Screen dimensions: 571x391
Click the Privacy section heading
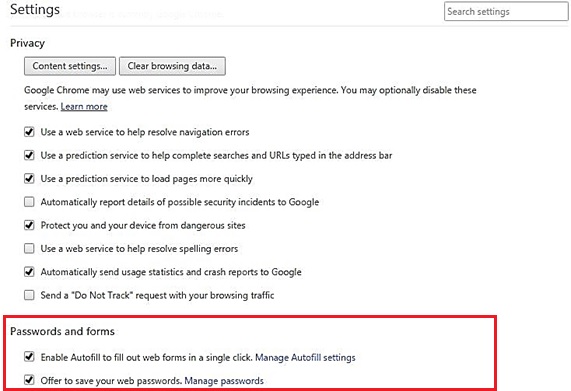27,43
